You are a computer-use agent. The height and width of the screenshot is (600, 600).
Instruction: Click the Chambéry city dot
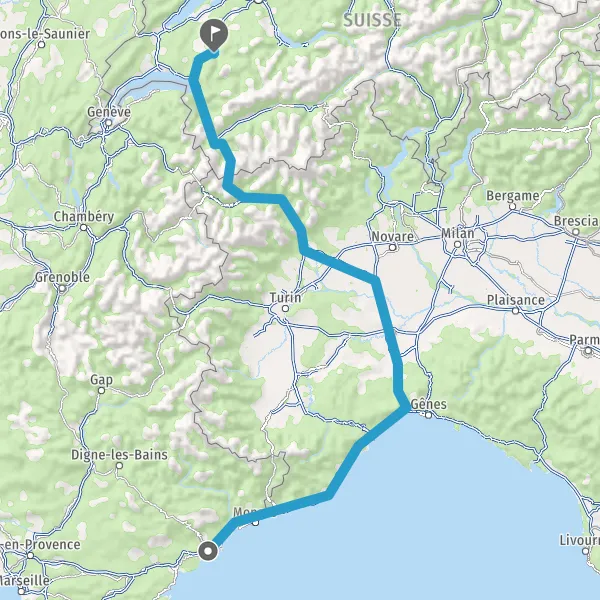coord(83,228)
